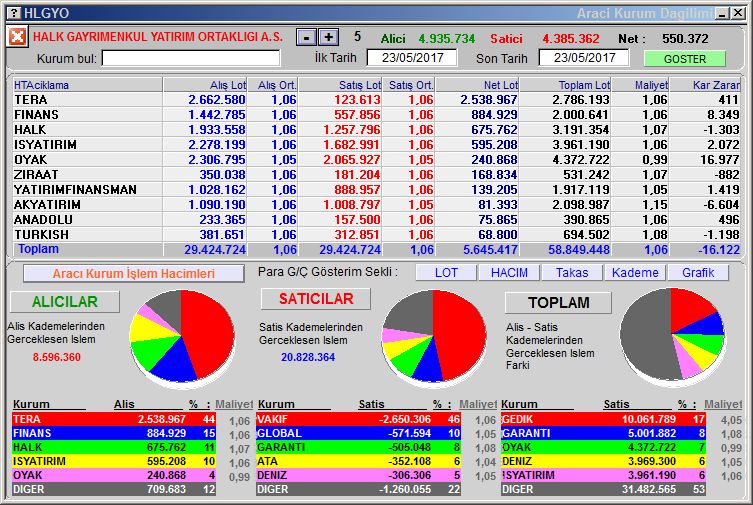Sort by Net Lot column header

tap(477, 85)
